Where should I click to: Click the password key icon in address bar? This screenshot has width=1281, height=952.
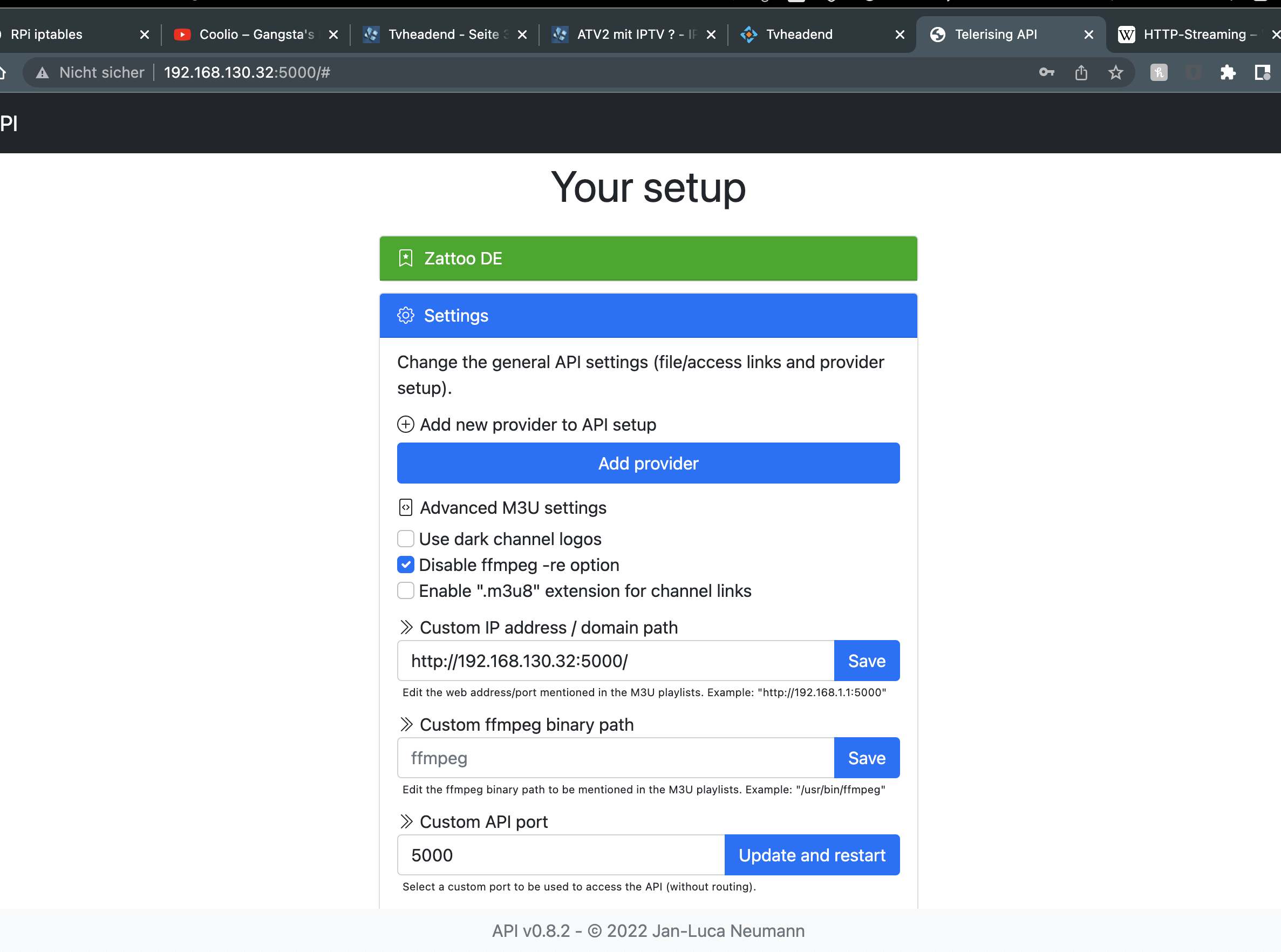tap(1046, 72)
